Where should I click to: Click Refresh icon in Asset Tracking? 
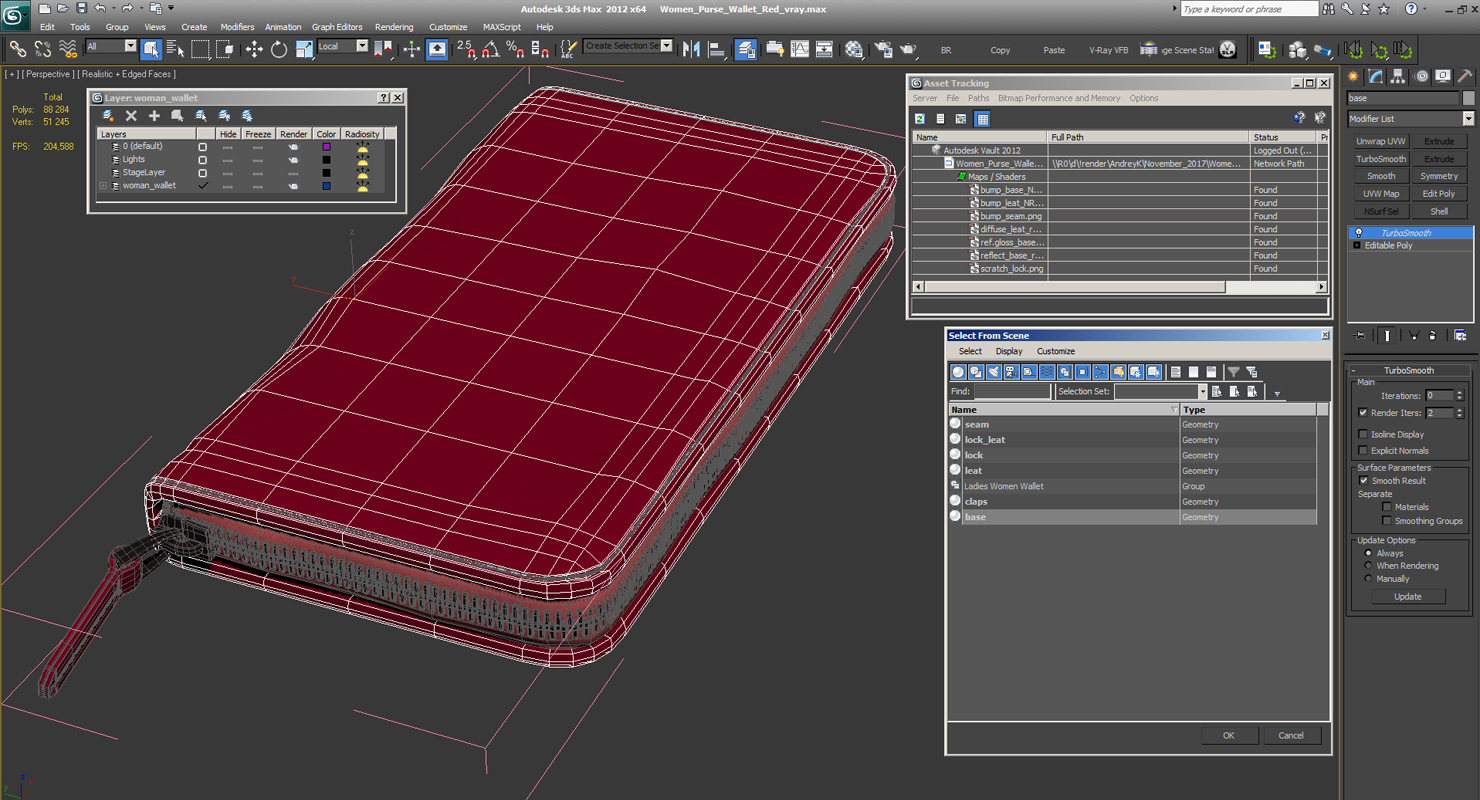pyautogui.click(x=920, y=119)
